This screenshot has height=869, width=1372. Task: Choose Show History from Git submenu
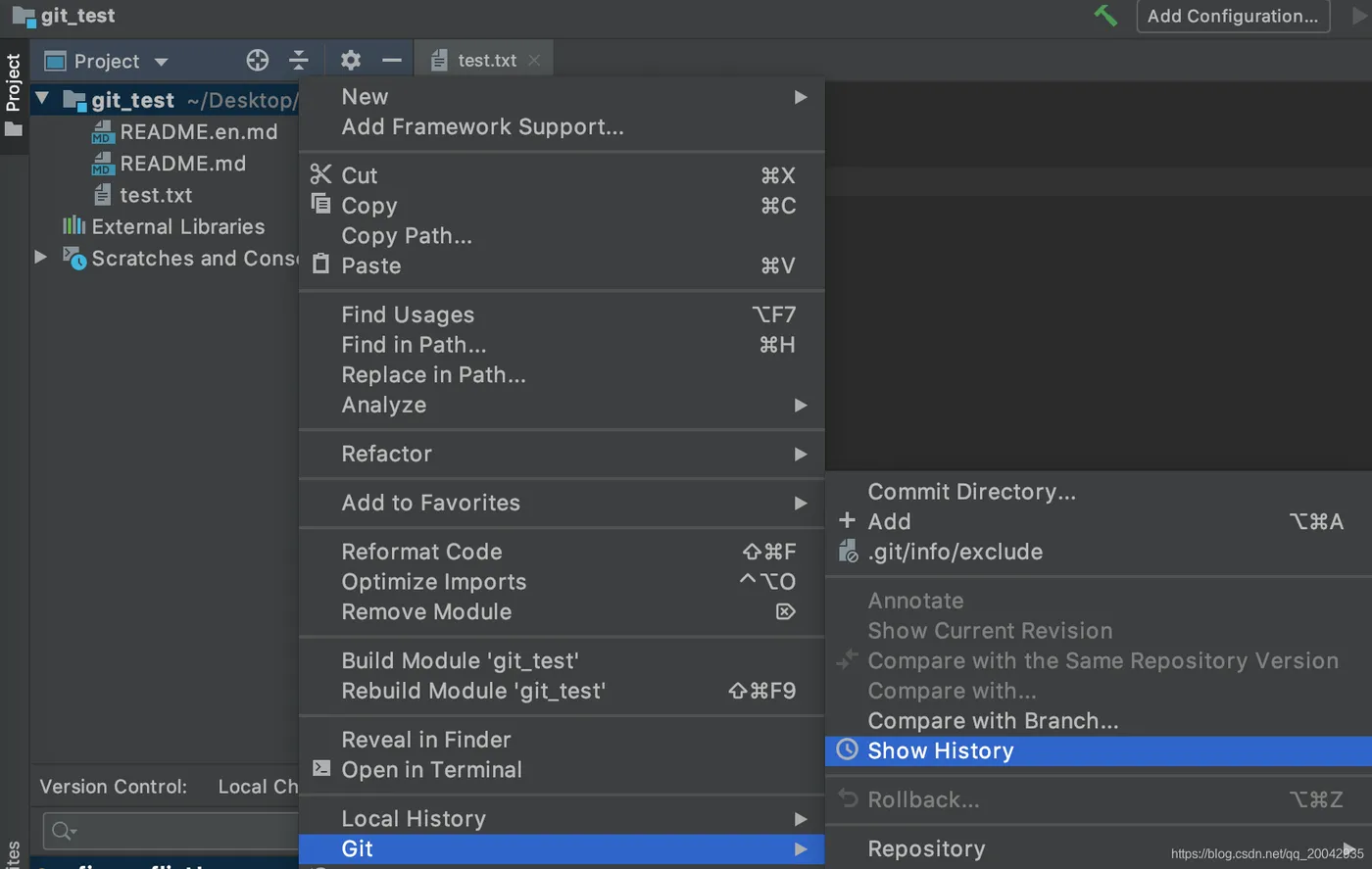pyautogui.click(x=940, y=751)
